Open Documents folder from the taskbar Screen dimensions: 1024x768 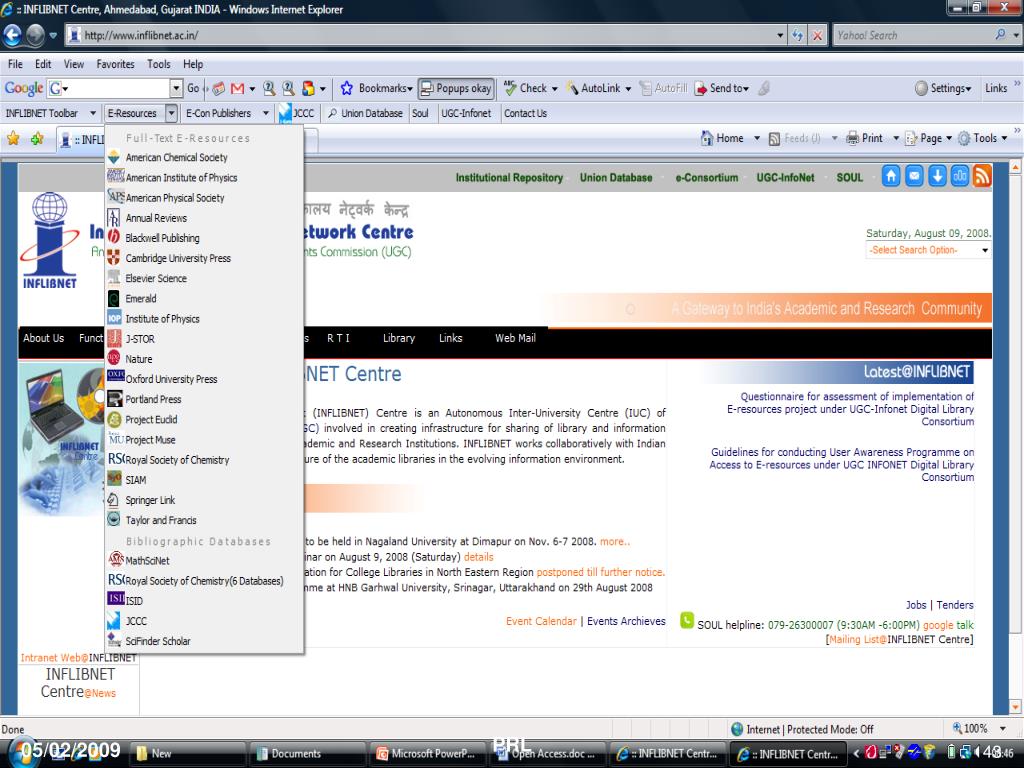tap(307, 754)
